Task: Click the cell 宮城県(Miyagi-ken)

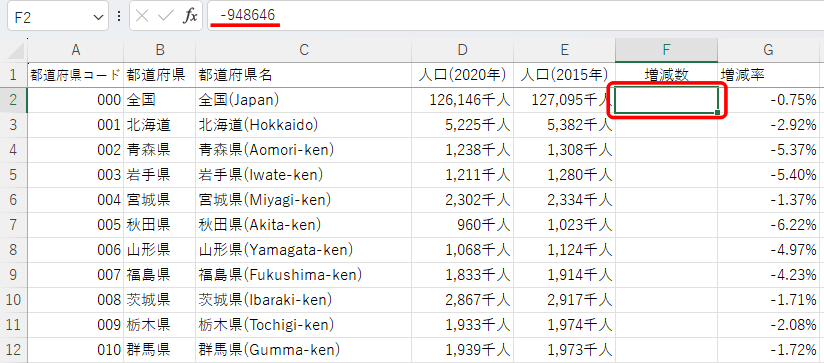Action: click(x=304, y=200)
